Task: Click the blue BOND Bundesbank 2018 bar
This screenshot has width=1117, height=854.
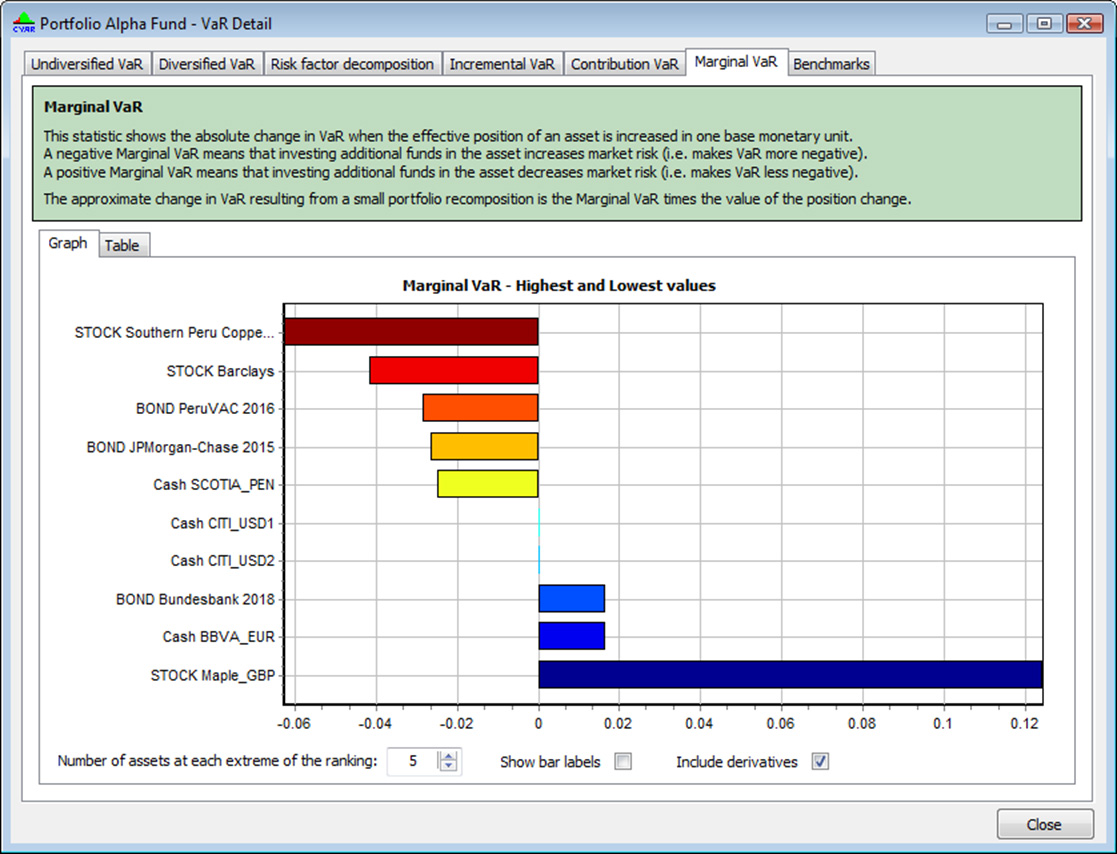Action: coord(571,598)
